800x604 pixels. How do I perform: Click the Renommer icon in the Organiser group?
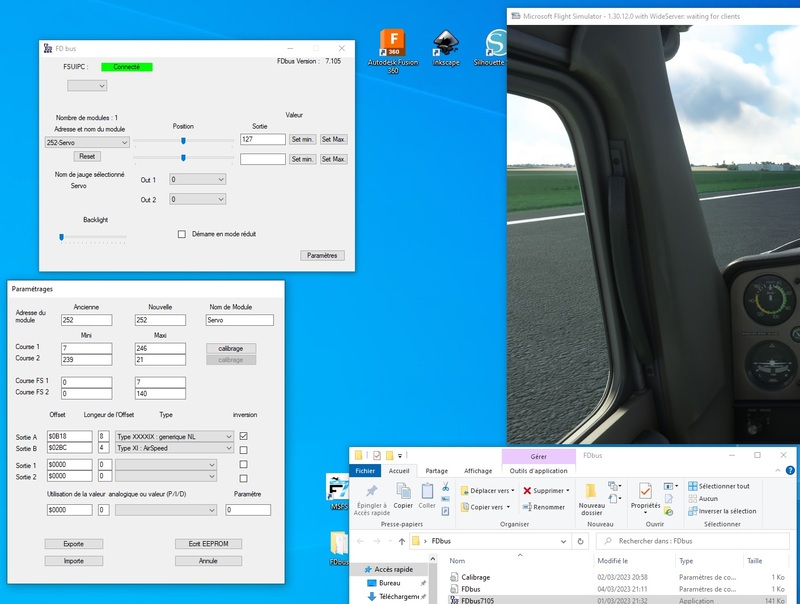coord(527,507)
